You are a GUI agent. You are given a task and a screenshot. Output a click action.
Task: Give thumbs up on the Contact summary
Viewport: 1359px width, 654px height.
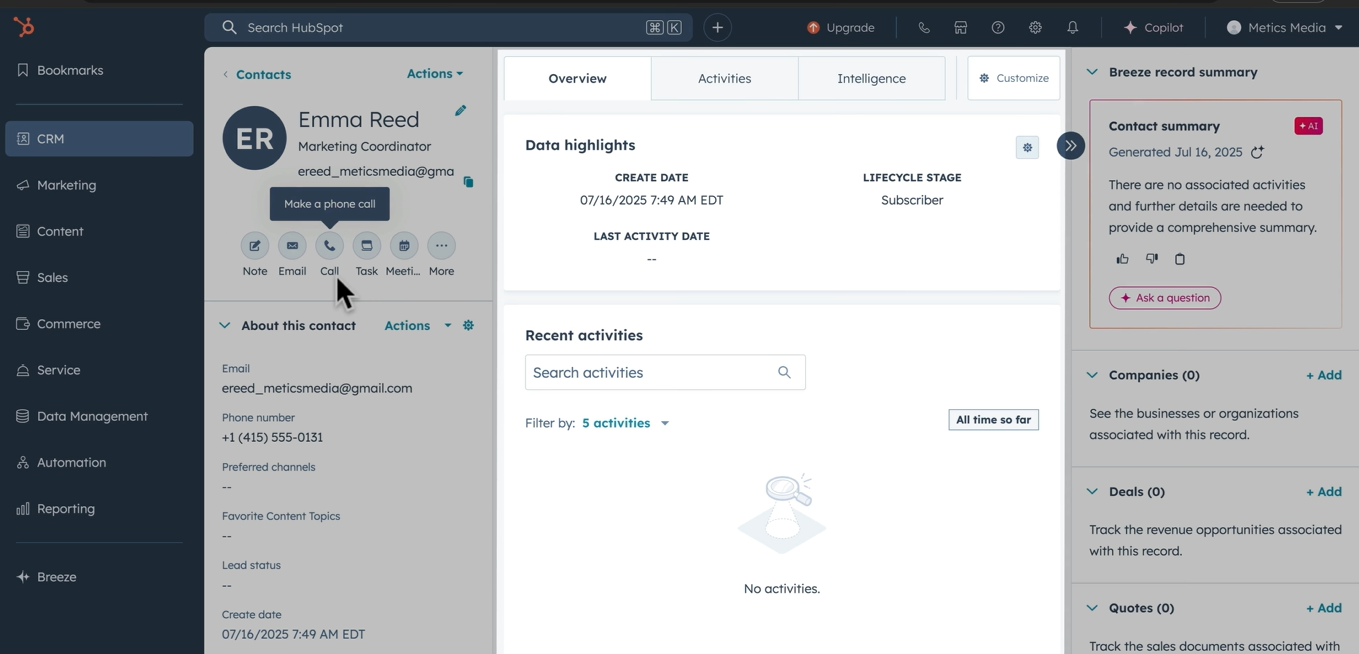point(1122,258)
